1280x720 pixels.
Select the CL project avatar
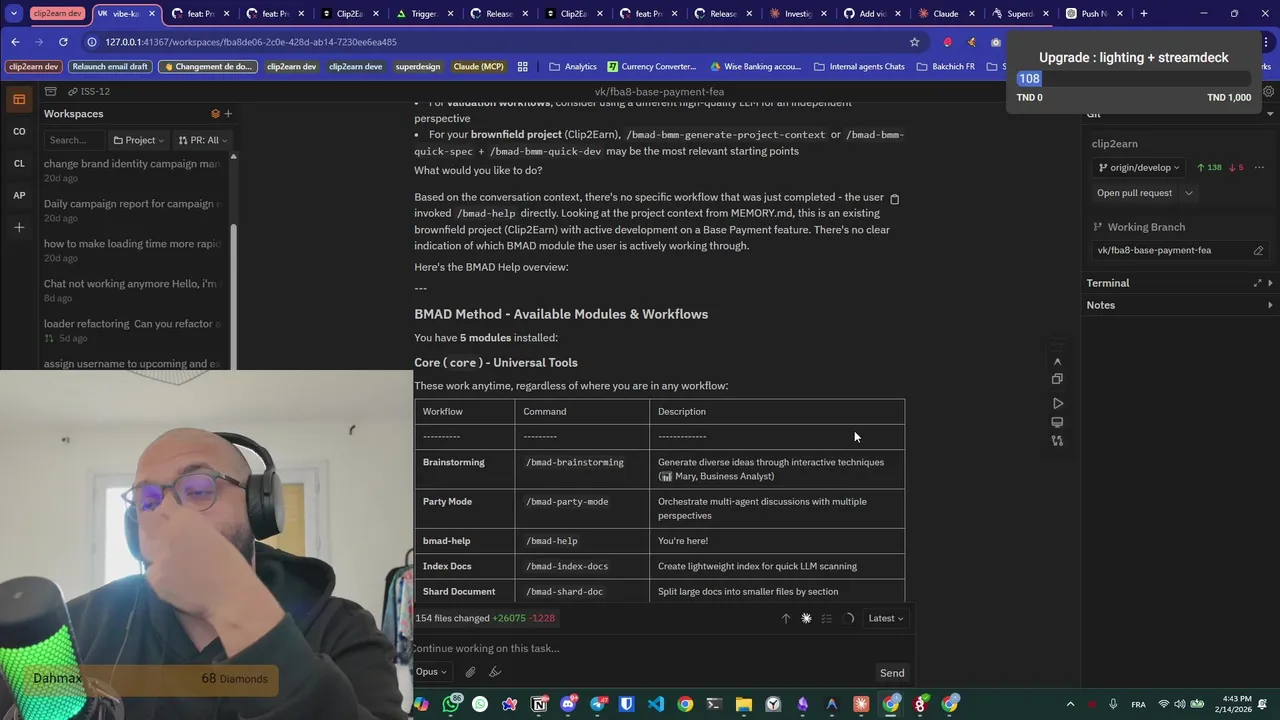point(19,163)
